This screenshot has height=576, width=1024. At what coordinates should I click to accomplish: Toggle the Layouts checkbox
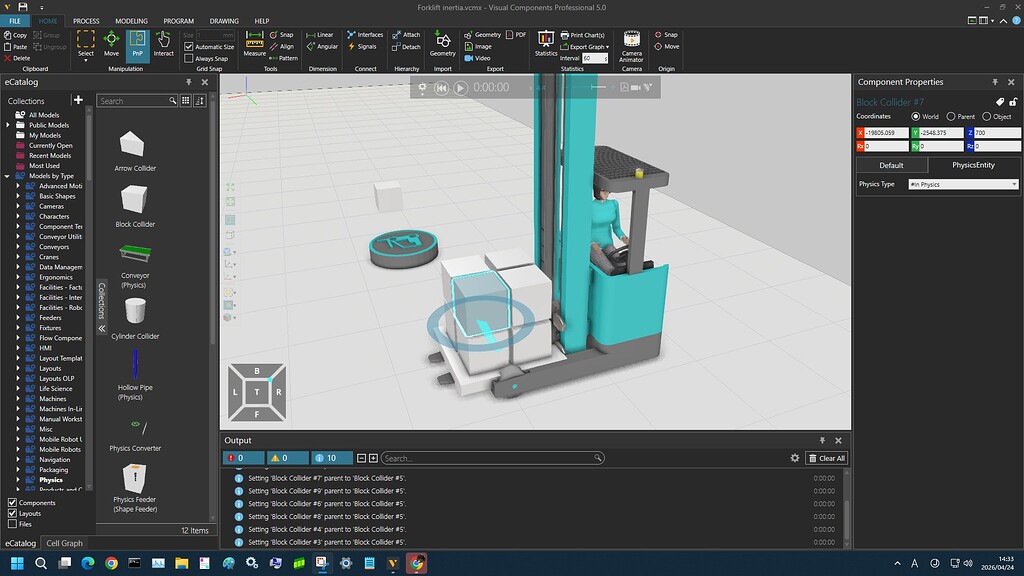click(12, 513)
